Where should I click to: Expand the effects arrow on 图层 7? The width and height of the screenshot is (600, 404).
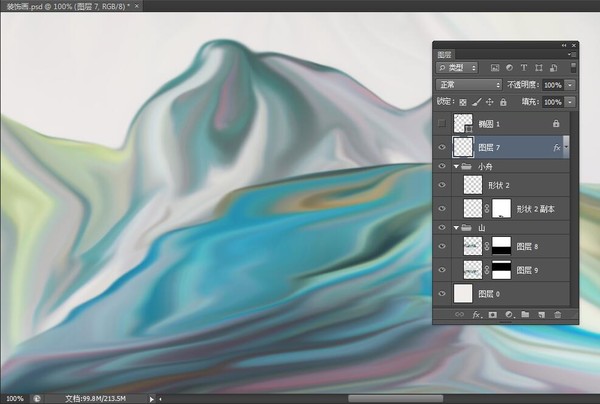(566, 147)
